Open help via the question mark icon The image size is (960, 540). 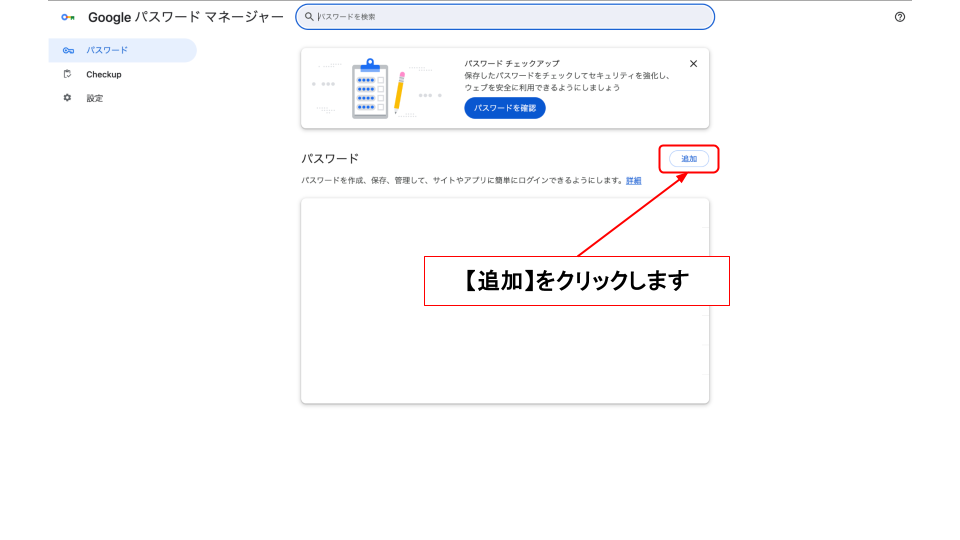point(899,17)
